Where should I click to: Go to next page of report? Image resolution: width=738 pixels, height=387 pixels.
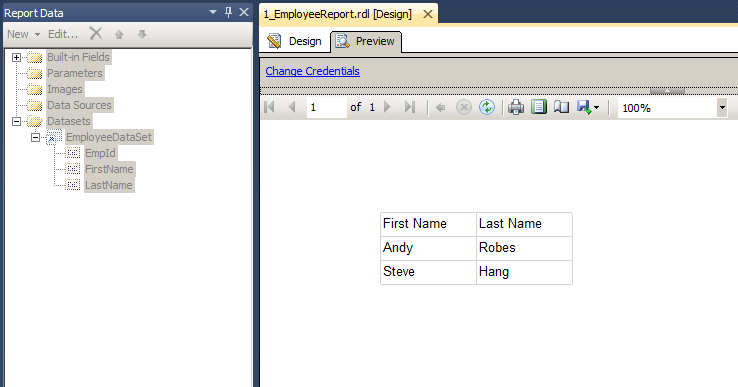387,107
